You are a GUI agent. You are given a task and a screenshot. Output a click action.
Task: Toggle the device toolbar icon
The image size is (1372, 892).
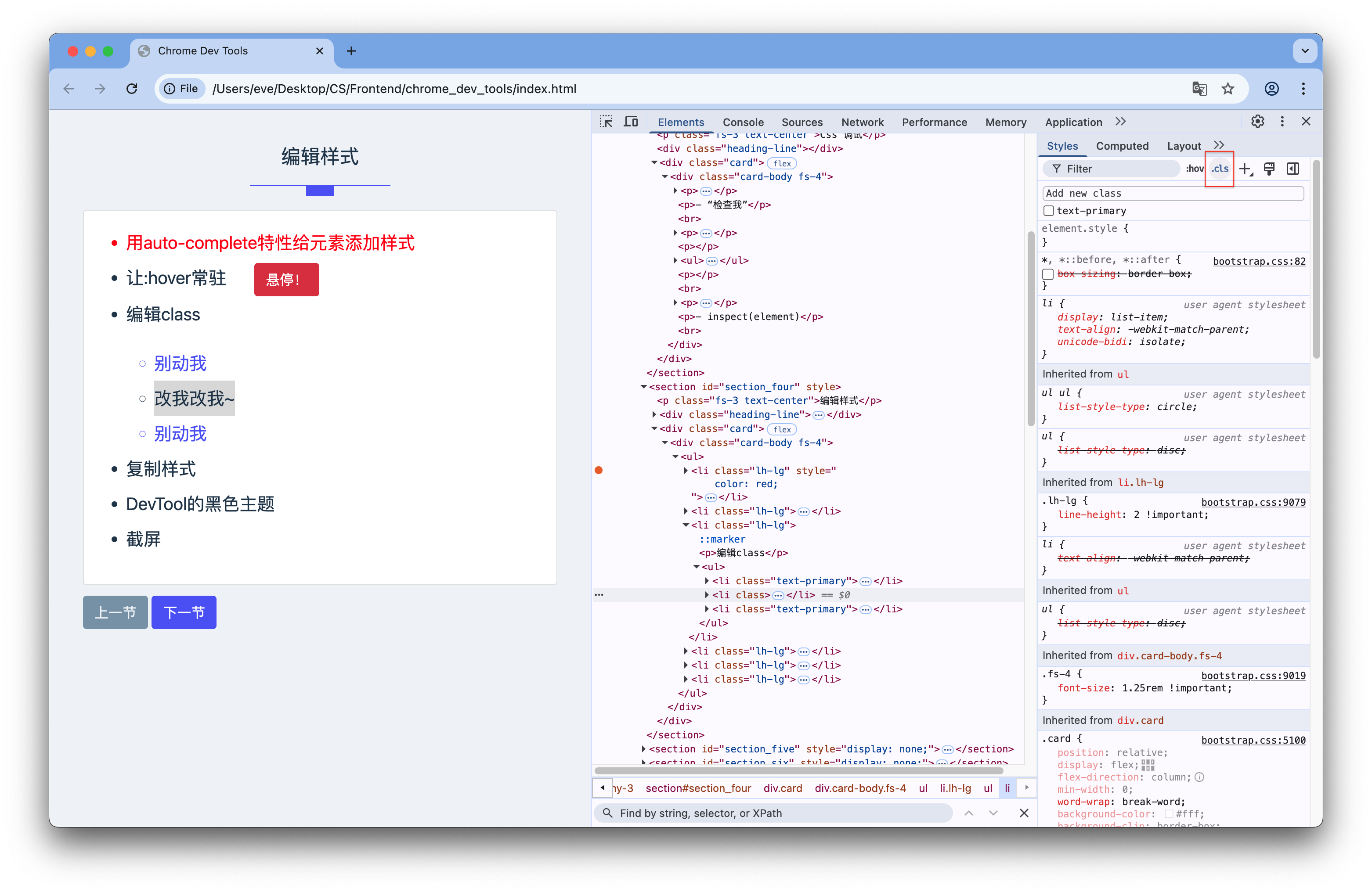[x=631, y=122]
